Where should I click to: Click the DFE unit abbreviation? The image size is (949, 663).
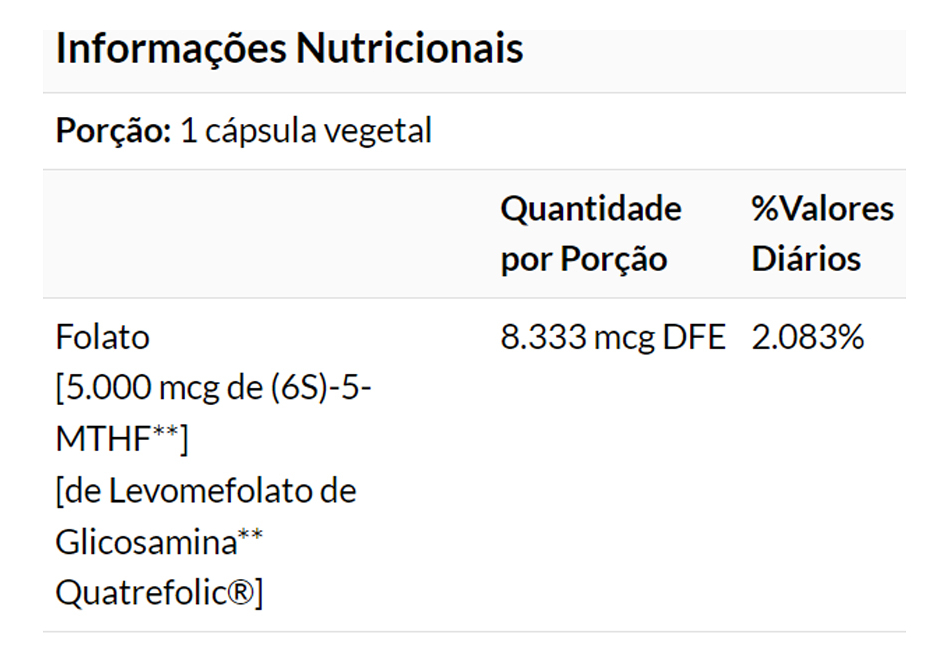coord(694,337)
